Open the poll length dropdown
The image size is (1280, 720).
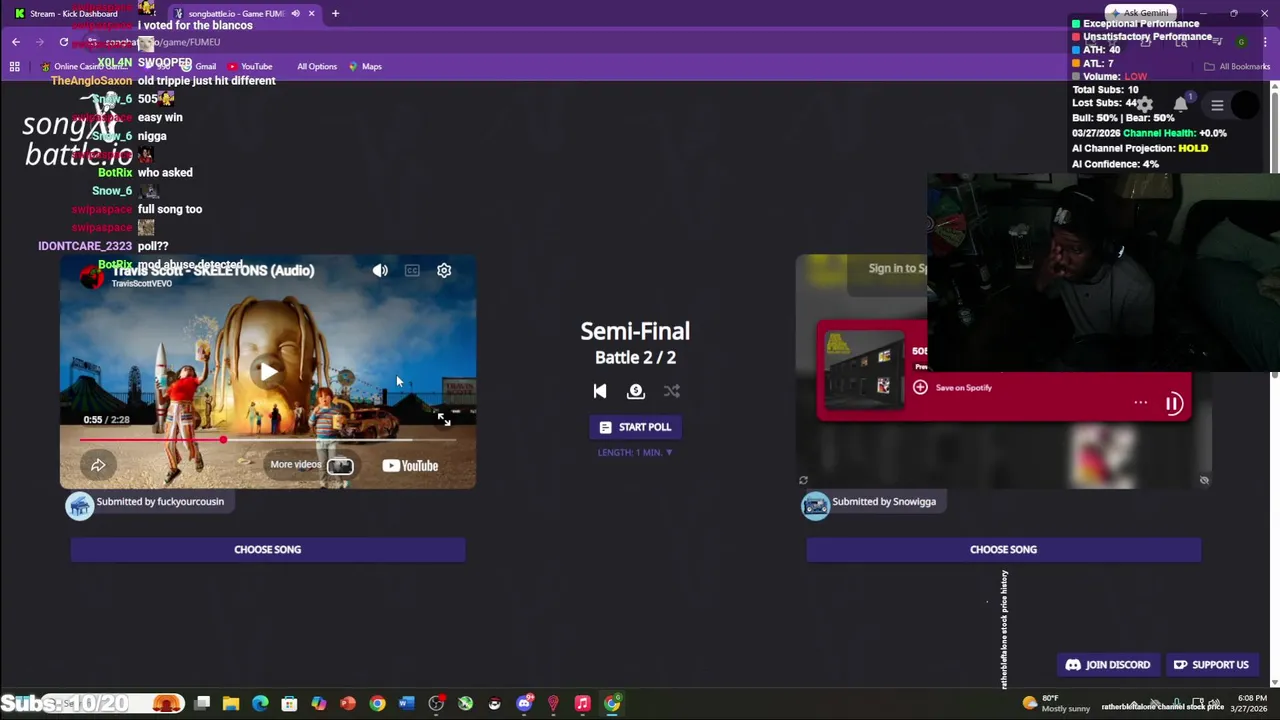(635, 452)
